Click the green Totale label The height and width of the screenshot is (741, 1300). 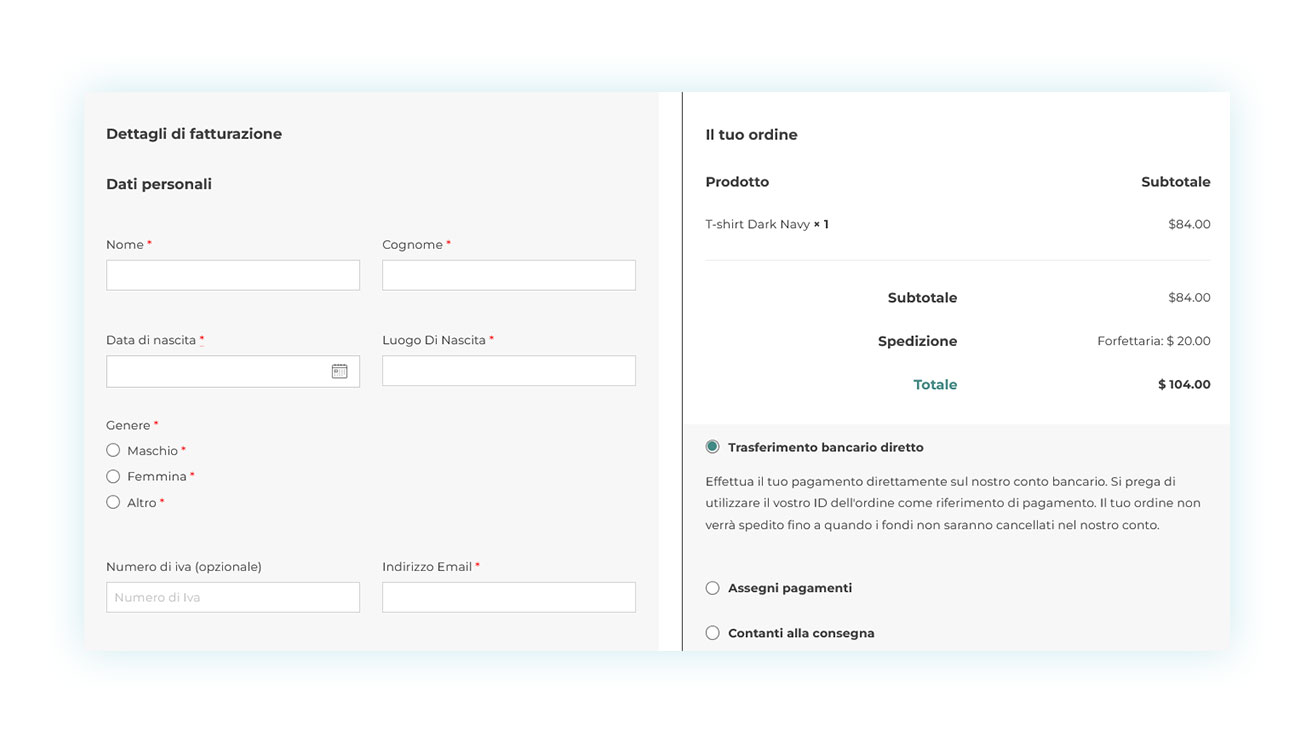tap(935, 385)
